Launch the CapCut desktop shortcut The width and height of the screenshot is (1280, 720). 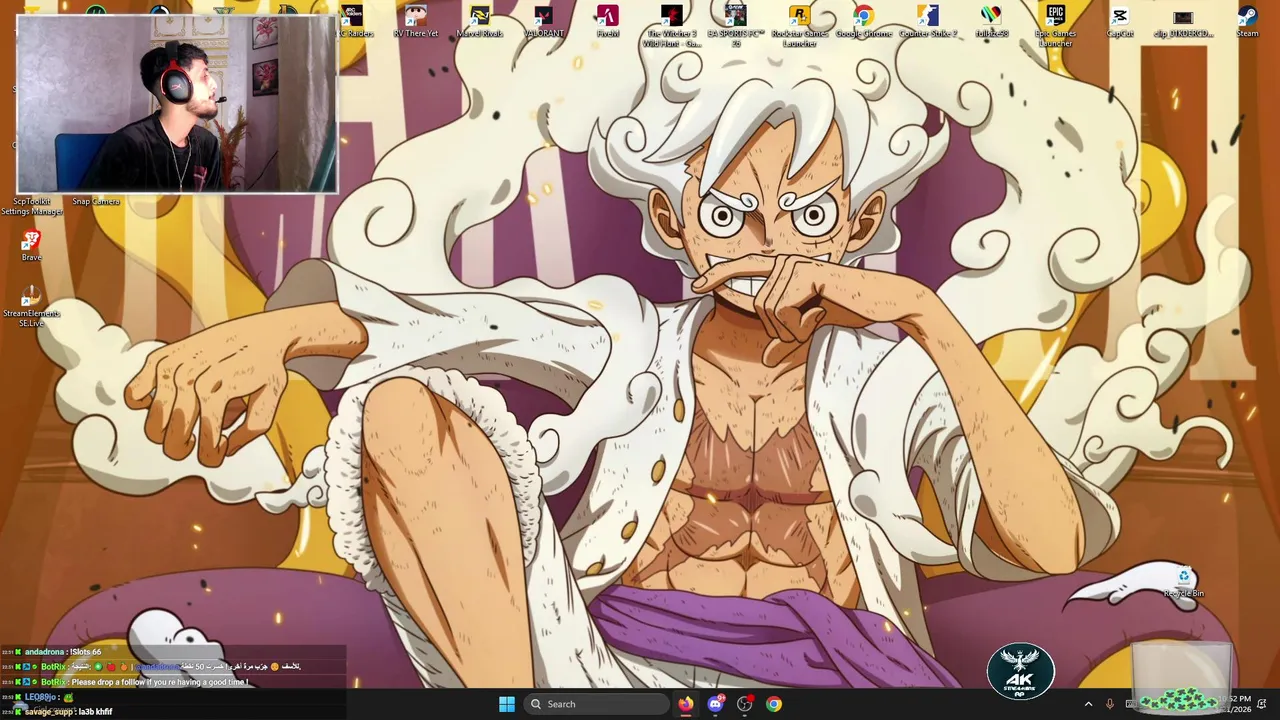1119,21
